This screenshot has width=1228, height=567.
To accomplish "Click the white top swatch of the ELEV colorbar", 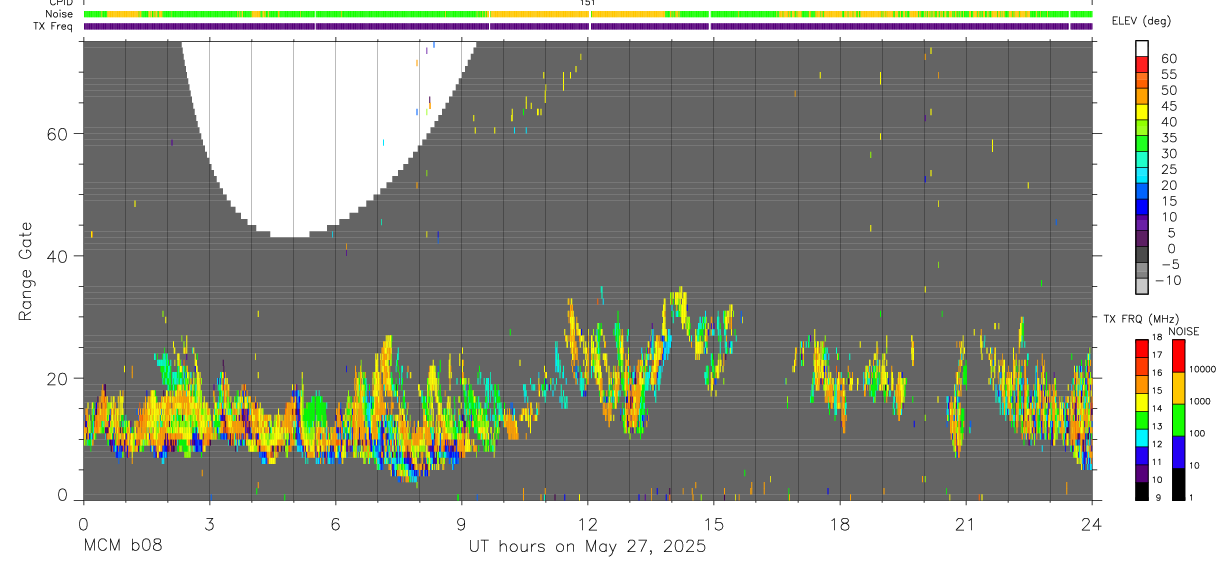I will 1142,50.
